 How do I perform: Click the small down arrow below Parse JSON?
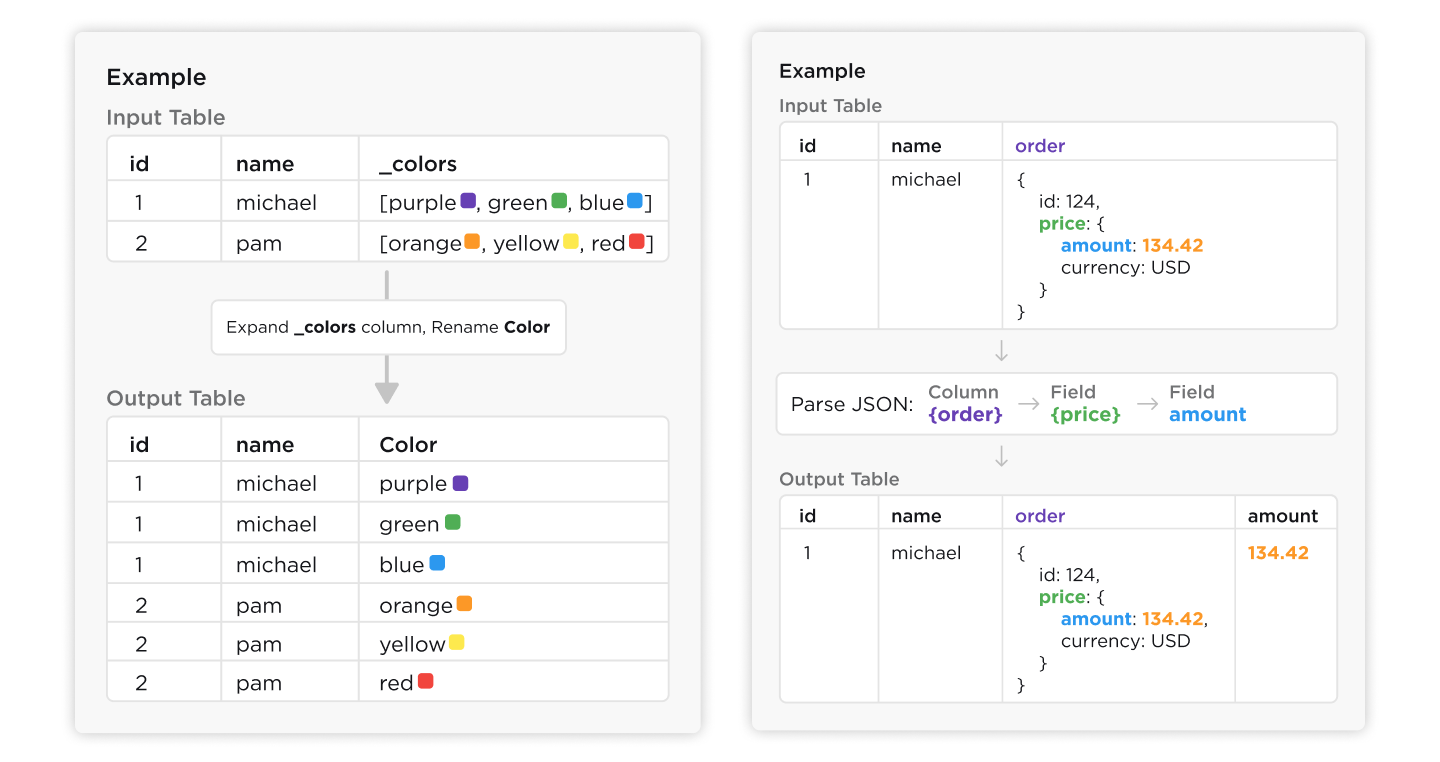(x=1001, y=458)
